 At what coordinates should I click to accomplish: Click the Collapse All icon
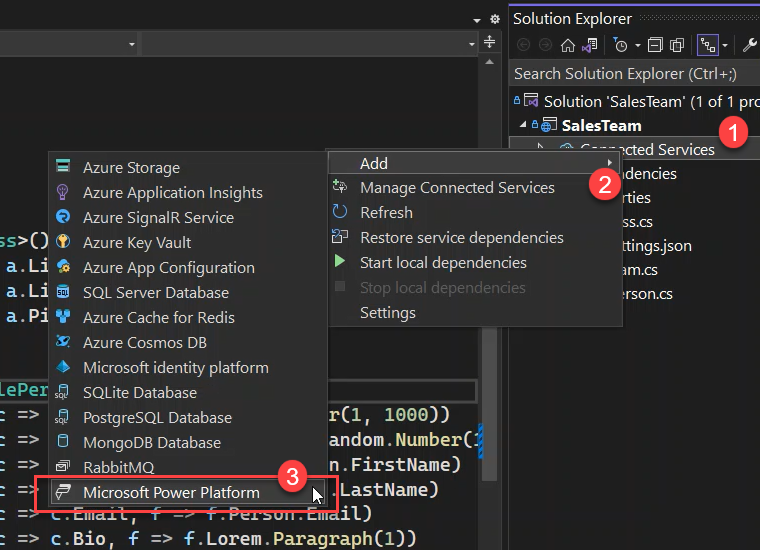tap(655, 45)
